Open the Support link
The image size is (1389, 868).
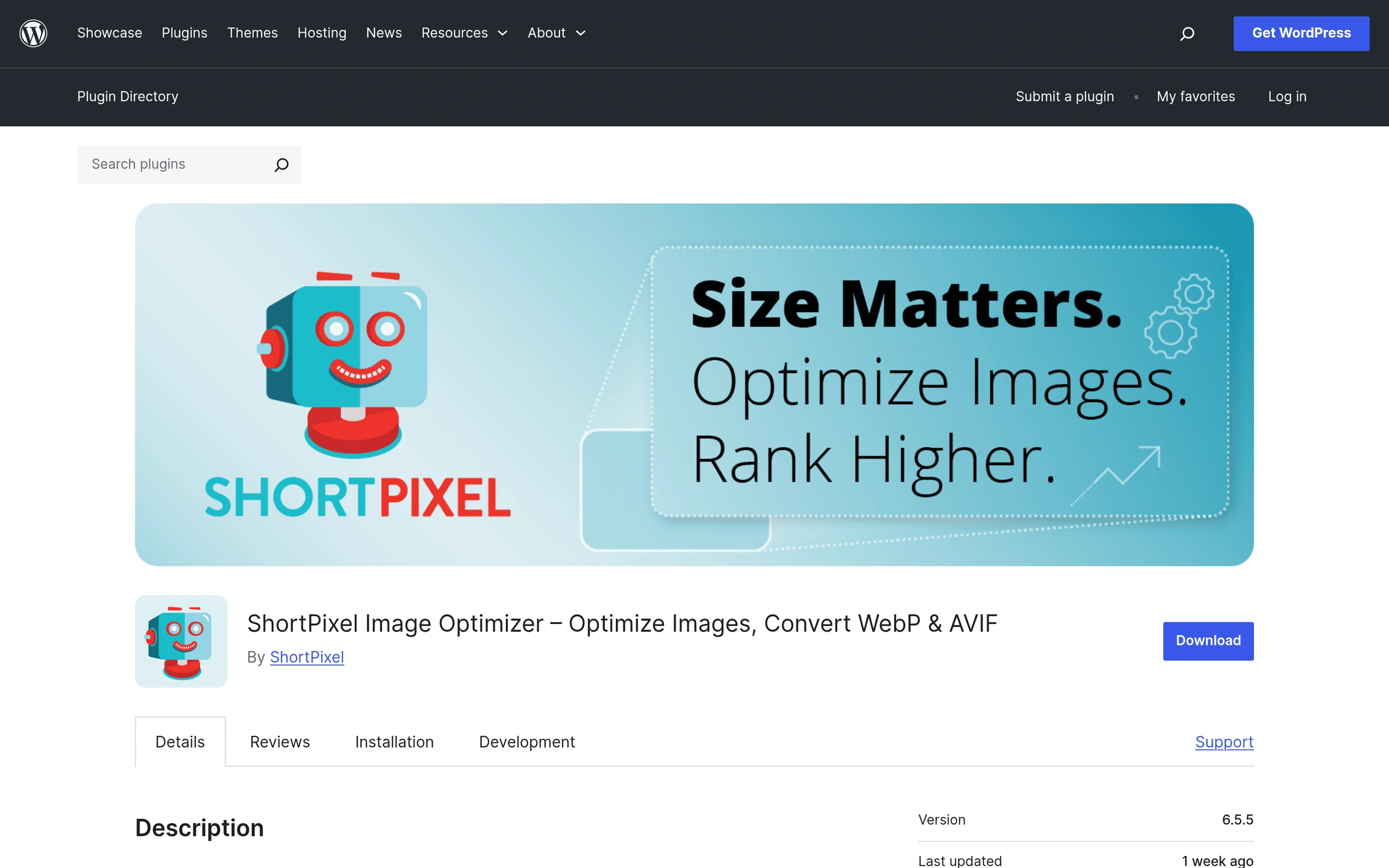pyautogui.click(x=1224, y=742)
